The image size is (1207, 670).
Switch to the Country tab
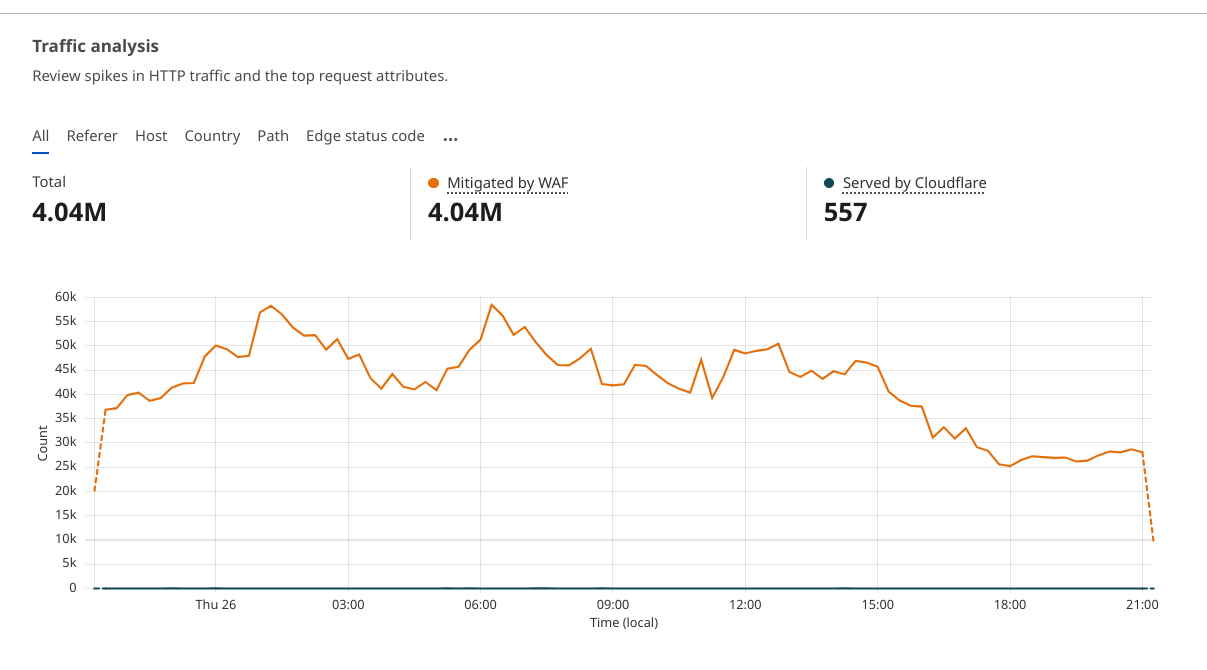point(212,136)
